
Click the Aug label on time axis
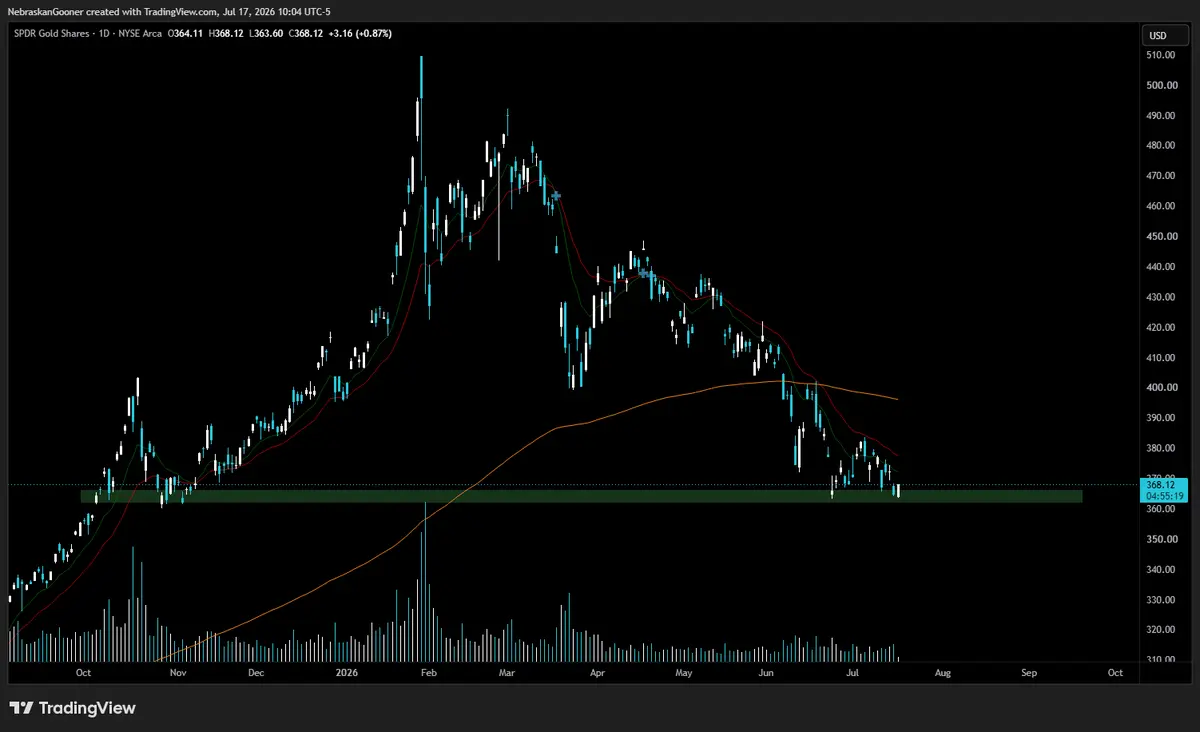(x=941, y=673)
